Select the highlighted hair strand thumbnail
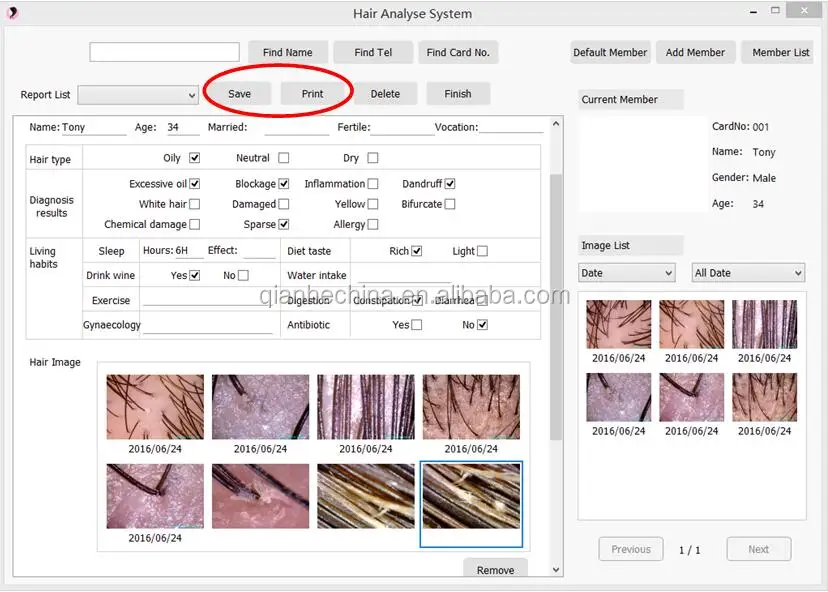This screenshot has width=828, height=592. pos(470,505)
